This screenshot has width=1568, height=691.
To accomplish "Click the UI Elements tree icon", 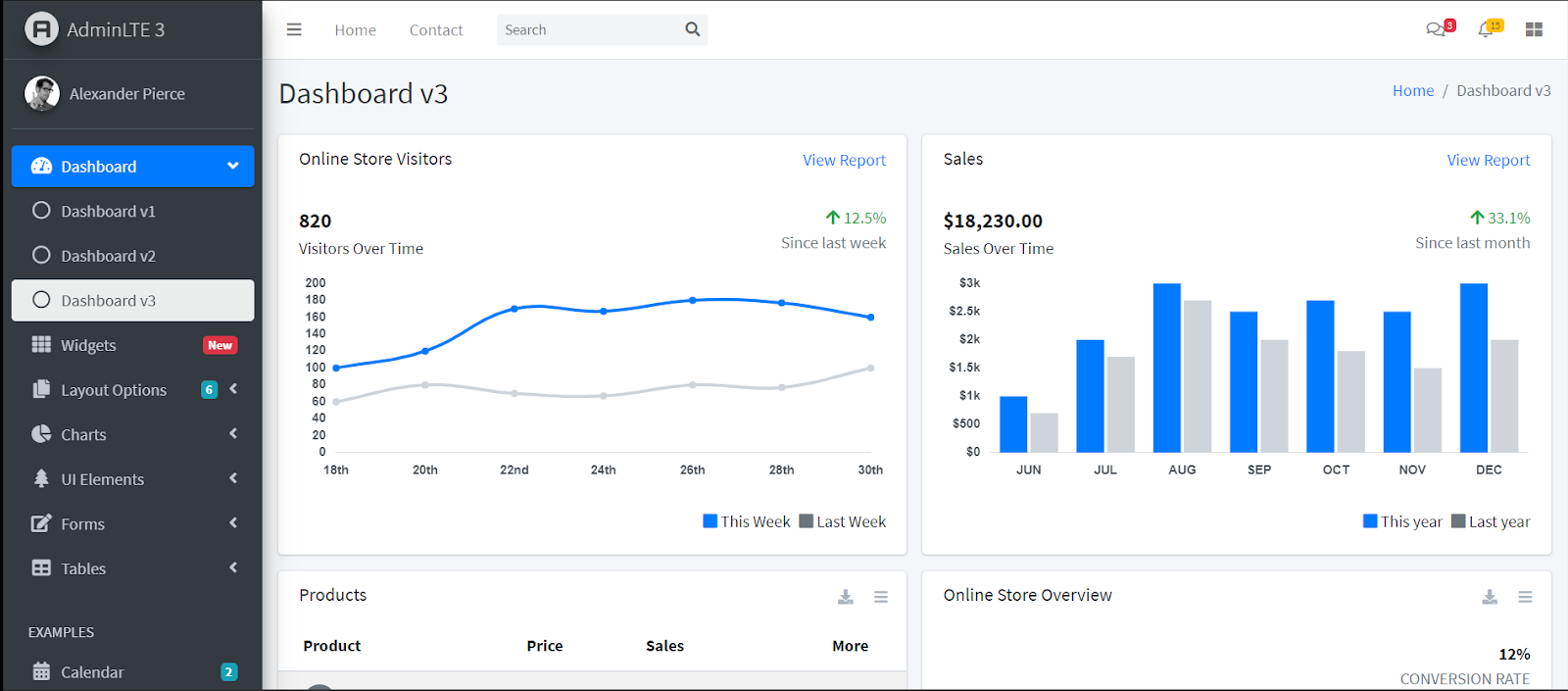I will pyautogui.click(x=41, y=478).
